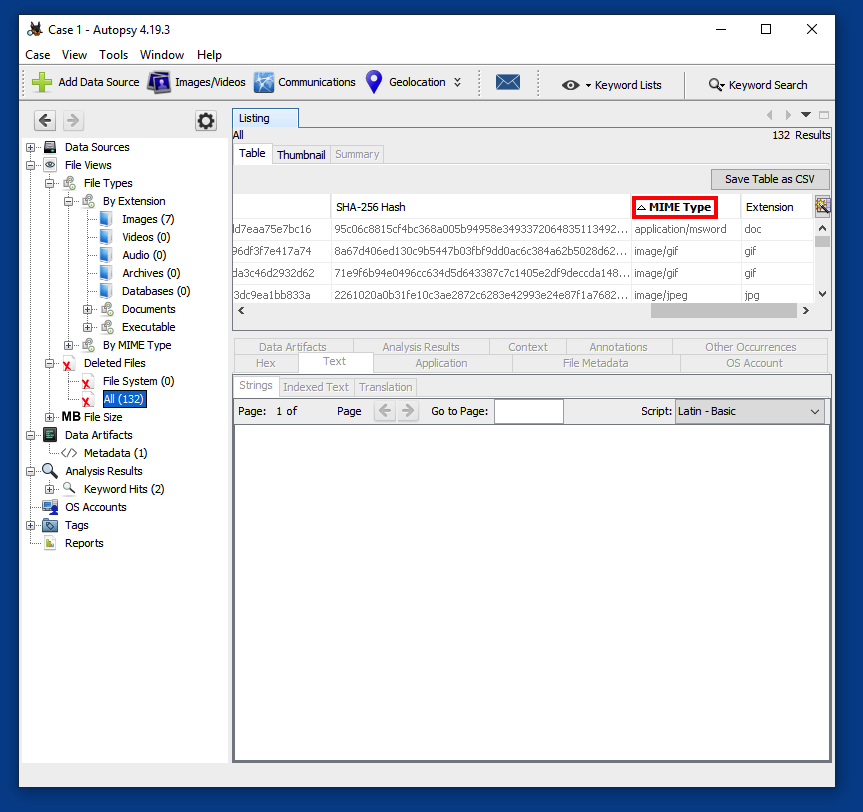Click the Go to Page input field

[x=528, y=411]
